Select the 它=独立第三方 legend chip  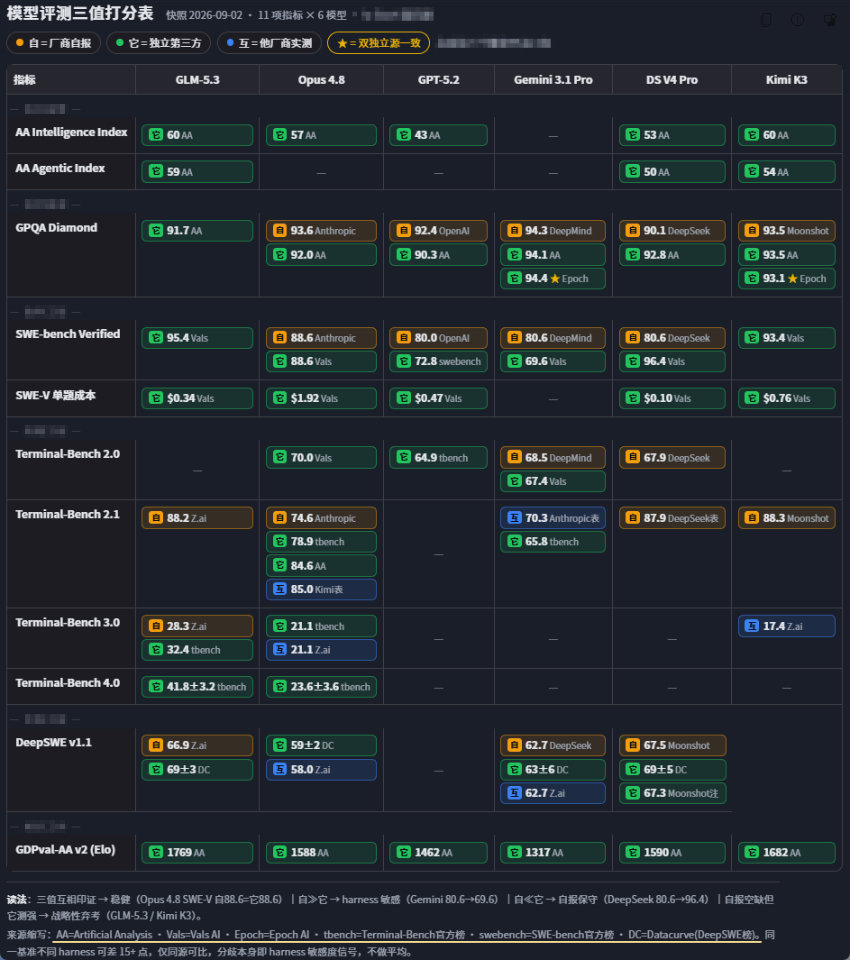coord(159,43)
